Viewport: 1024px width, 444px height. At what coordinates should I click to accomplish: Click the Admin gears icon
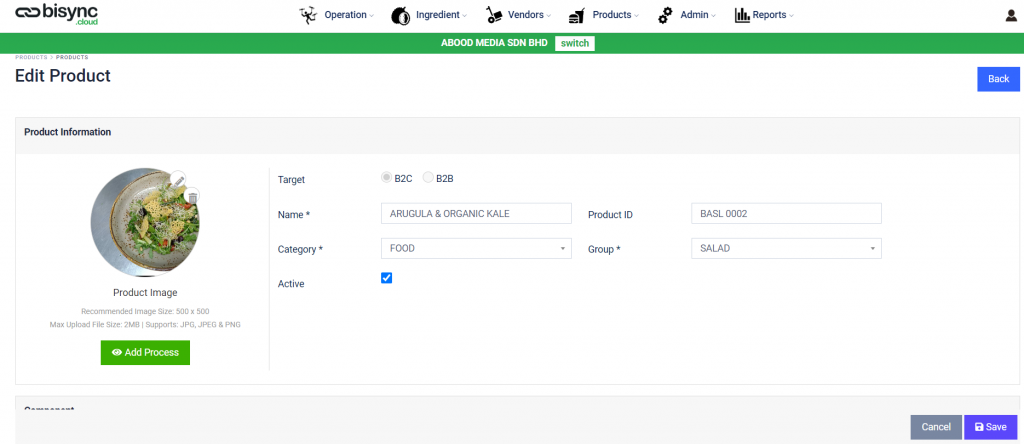665,15
